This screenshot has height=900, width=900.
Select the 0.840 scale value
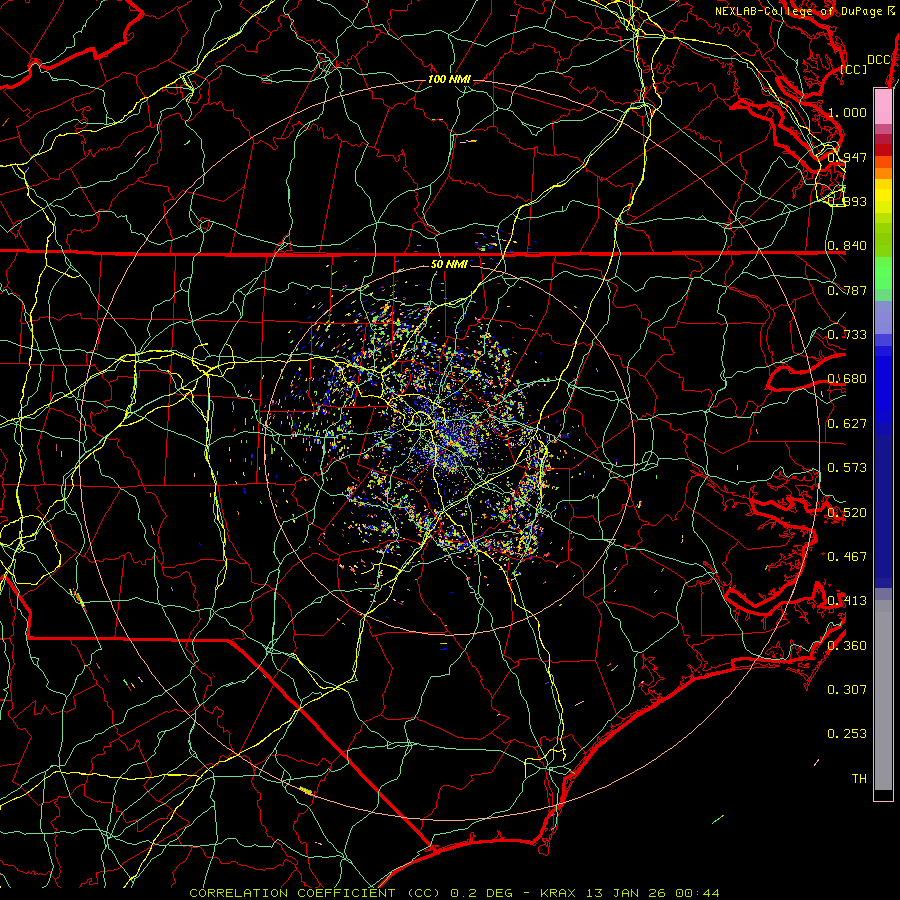[847, 246]
